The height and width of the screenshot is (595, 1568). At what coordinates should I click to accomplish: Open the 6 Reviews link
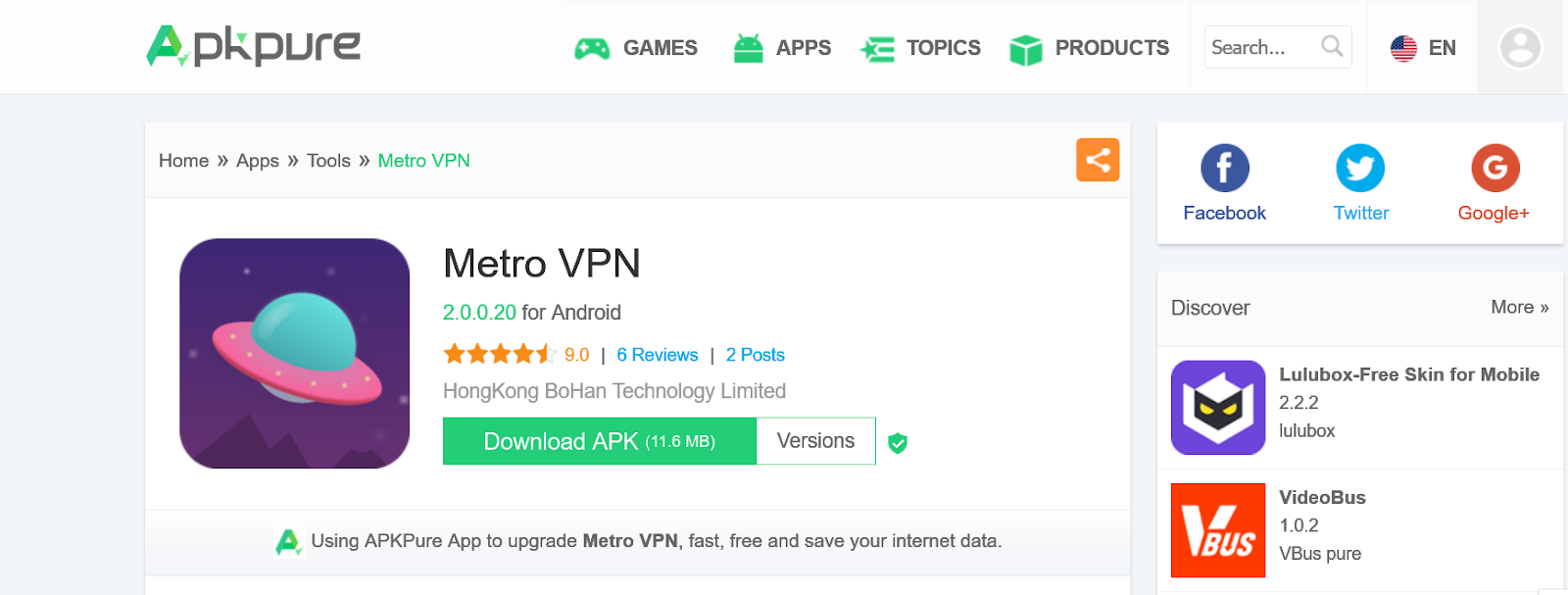[658, 355]
